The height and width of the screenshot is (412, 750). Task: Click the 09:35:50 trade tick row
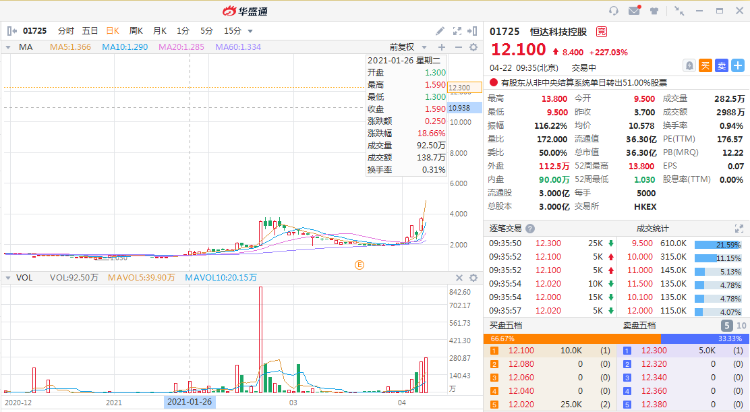coord(551,244)
